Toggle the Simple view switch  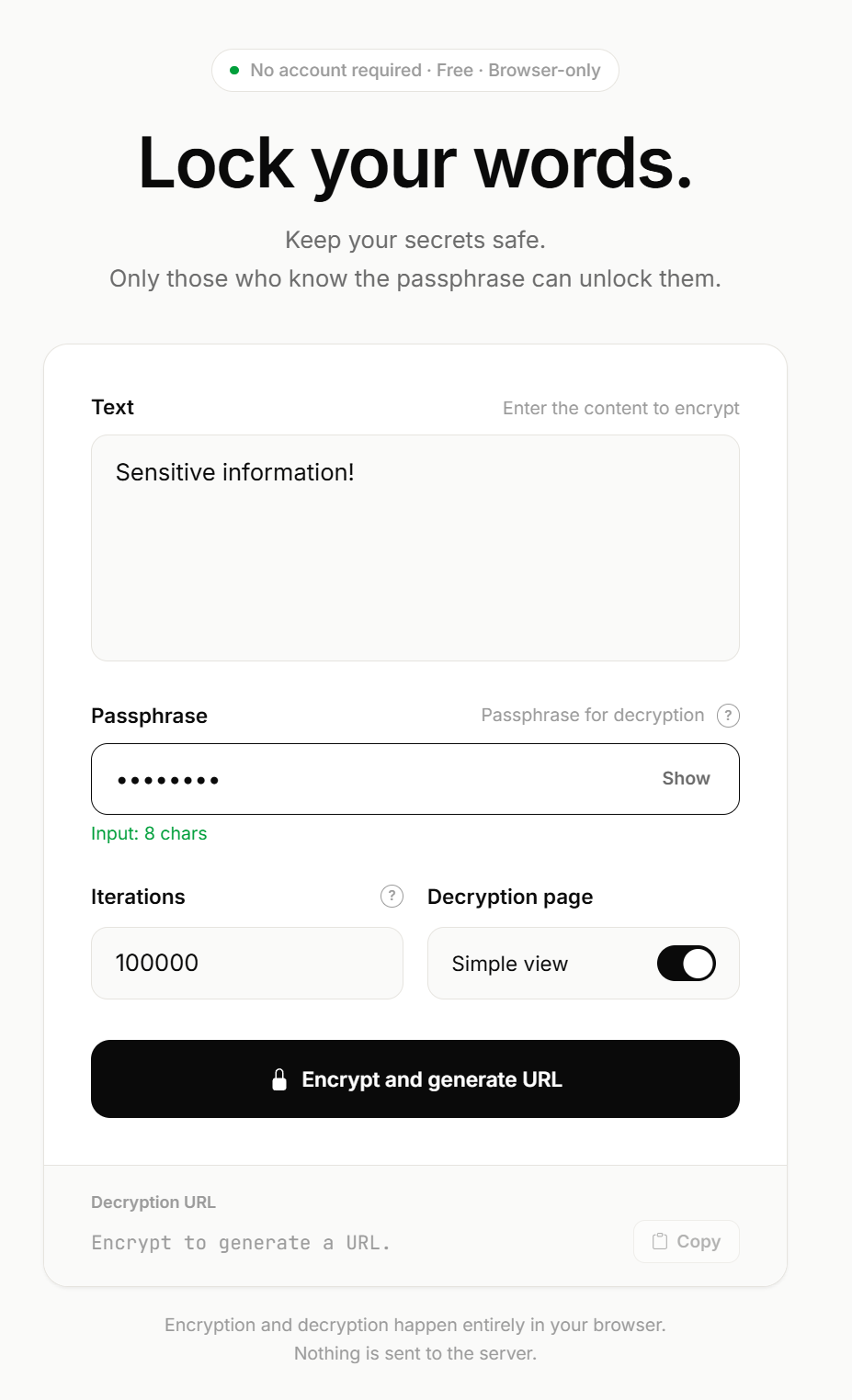pyautogui.click(x=687, y=963)
